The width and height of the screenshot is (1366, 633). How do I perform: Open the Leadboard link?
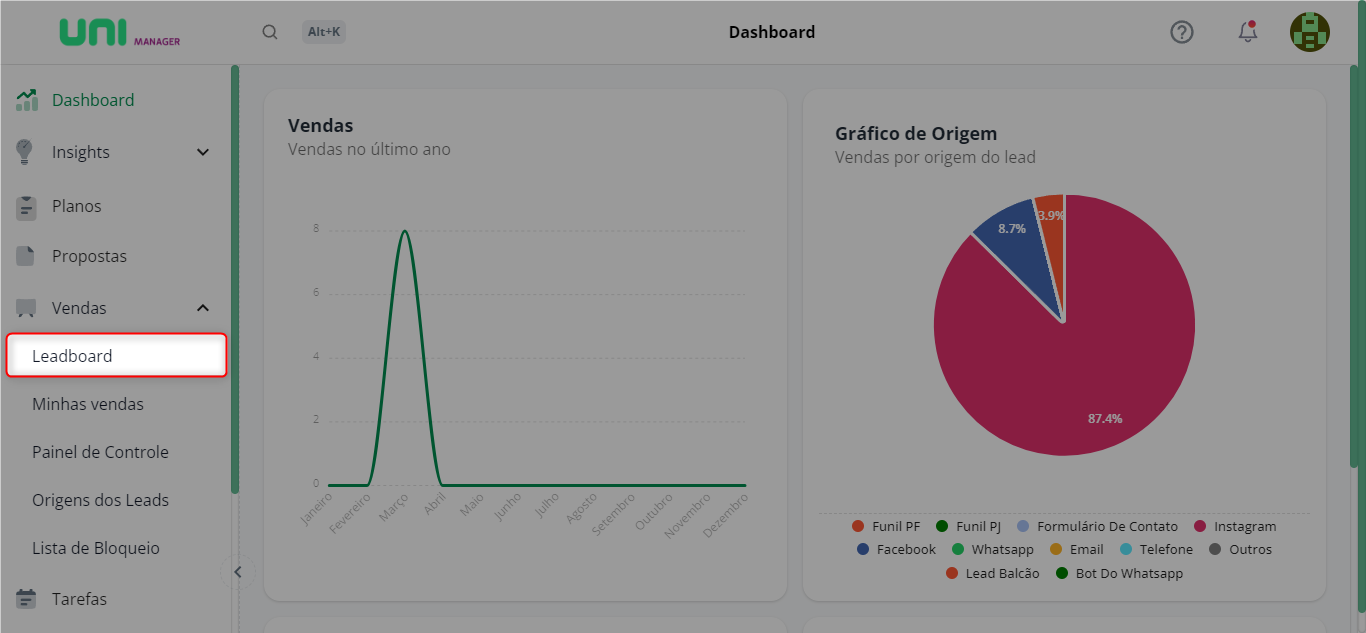(72, 356)
